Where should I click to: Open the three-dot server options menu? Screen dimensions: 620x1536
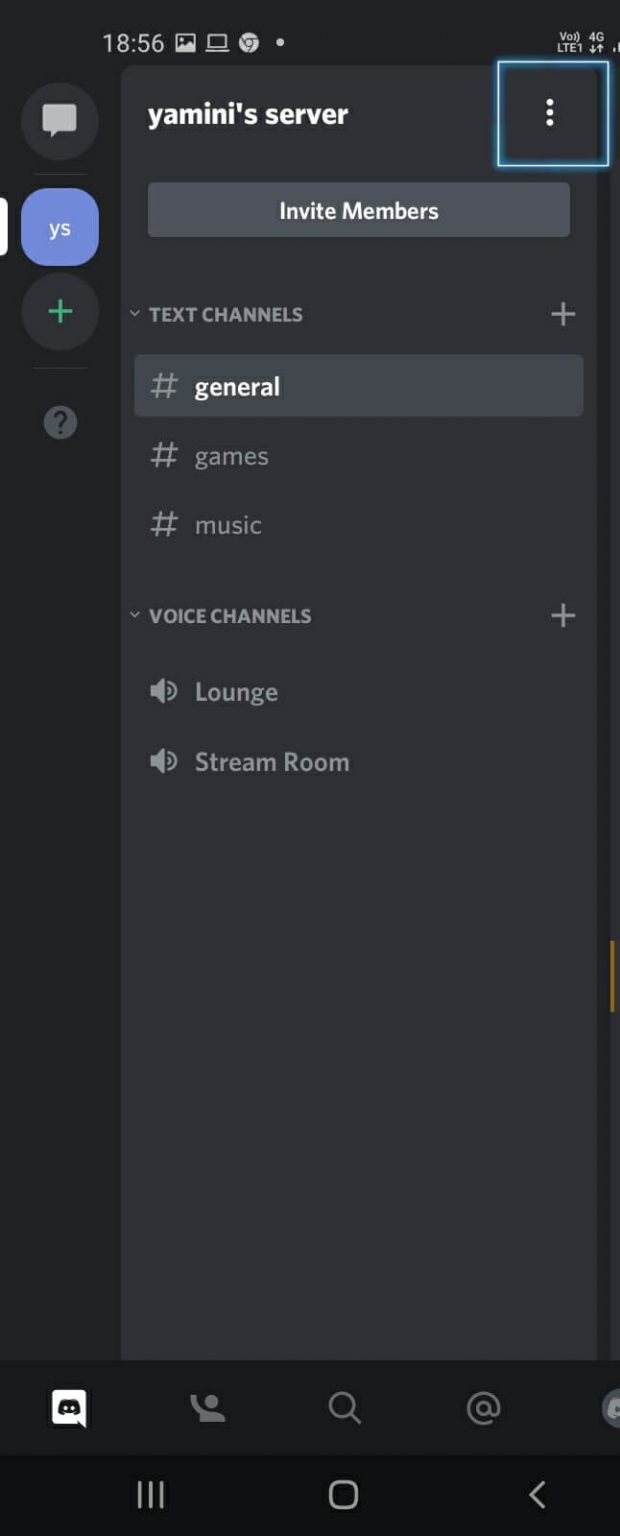tap(550, 113)
